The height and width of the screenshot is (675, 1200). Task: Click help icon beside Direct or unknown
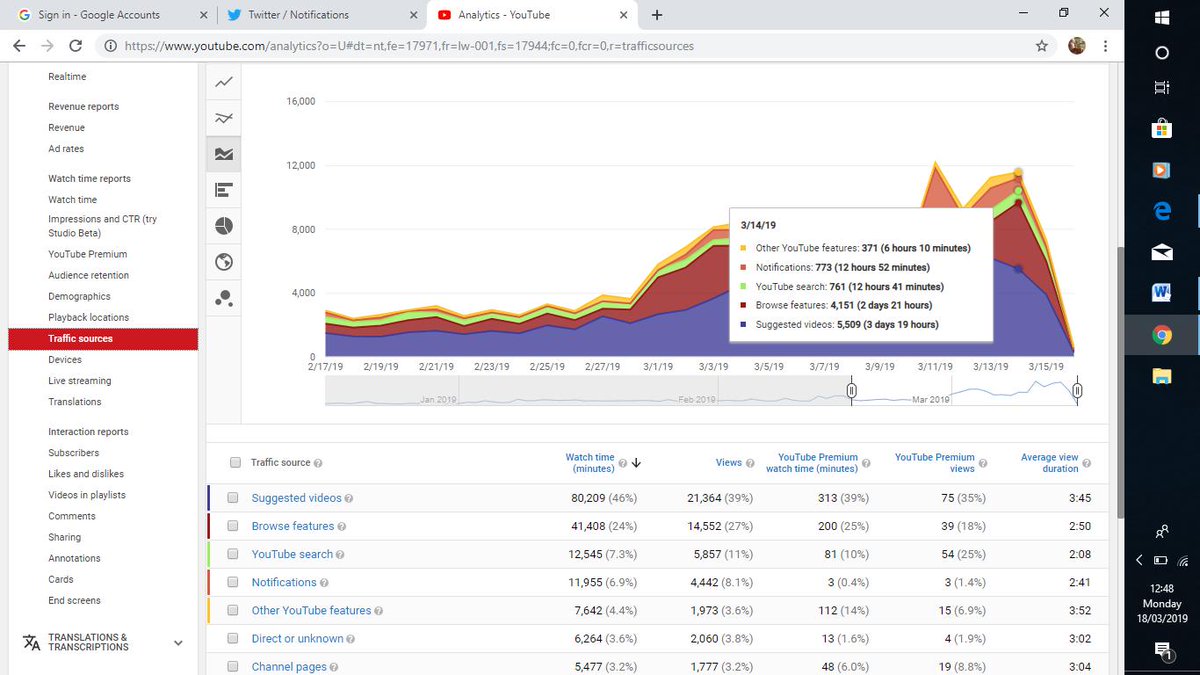(351, 639)
